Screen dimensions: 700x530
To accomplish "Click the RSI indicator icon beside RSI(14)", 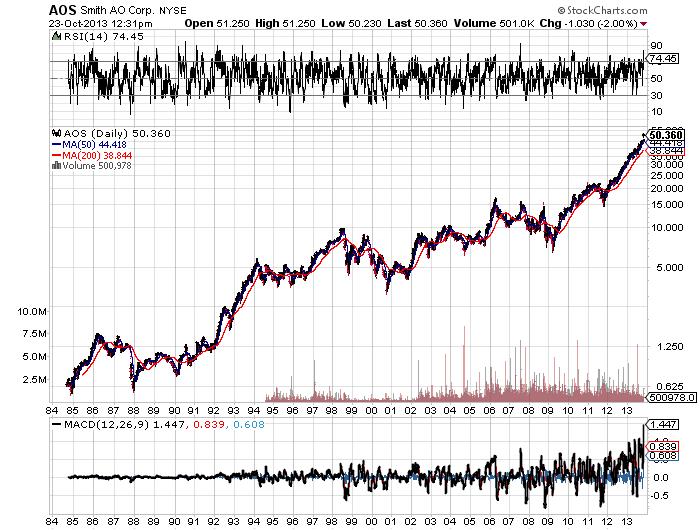I will (x=56, y=36).
